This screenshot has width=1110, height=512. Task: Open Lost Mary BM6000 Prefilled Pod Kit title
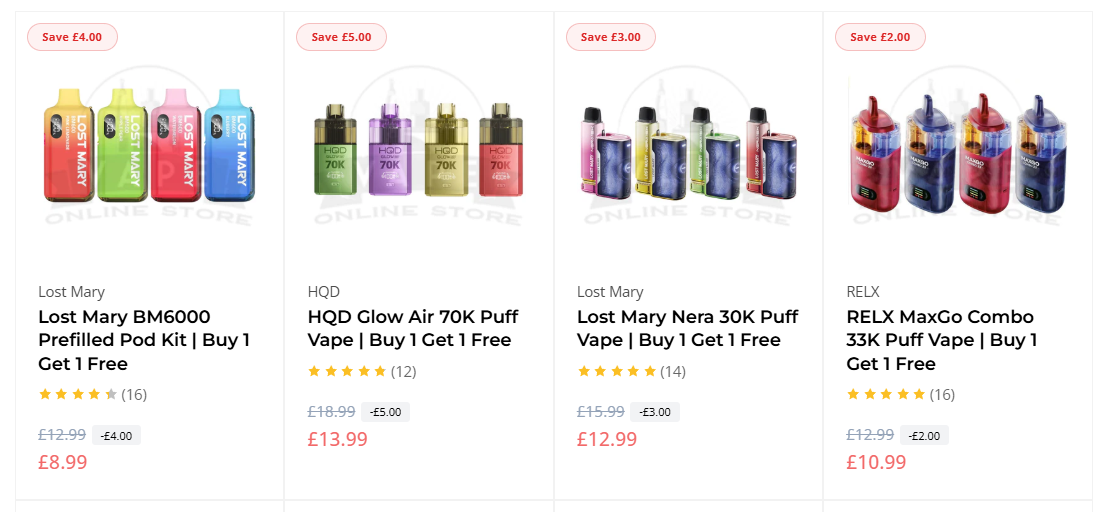tap(144, 340)
